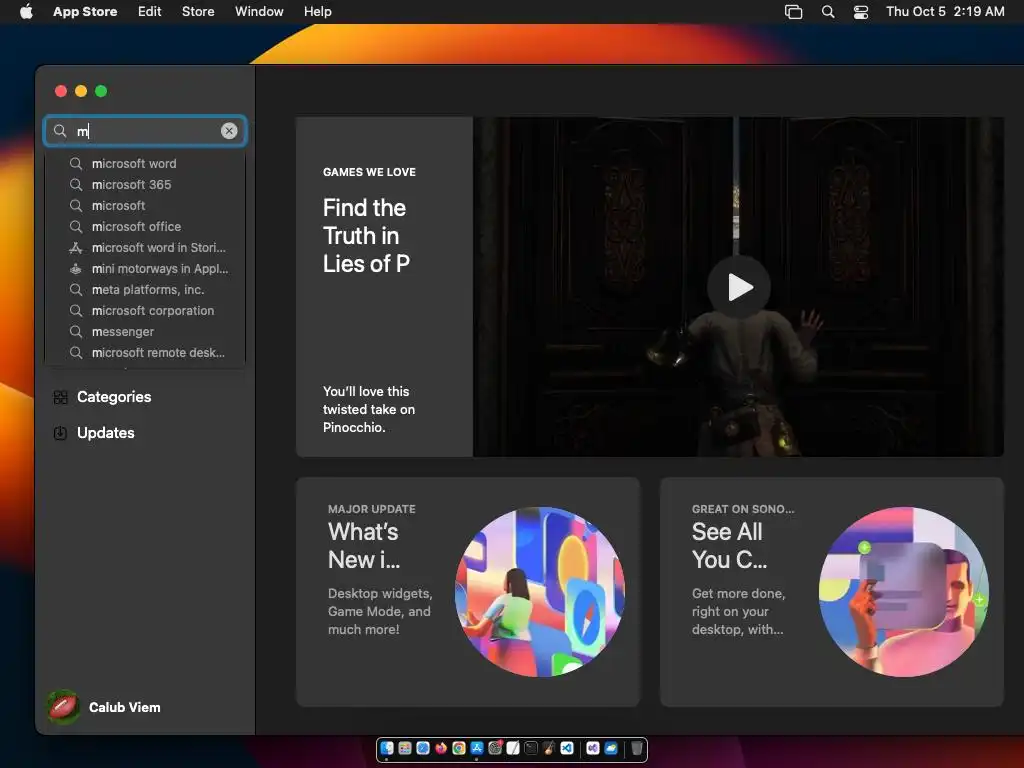1024x768 pixels.
Task: Open Launchpad from the Dock
Action: (405, 748)
